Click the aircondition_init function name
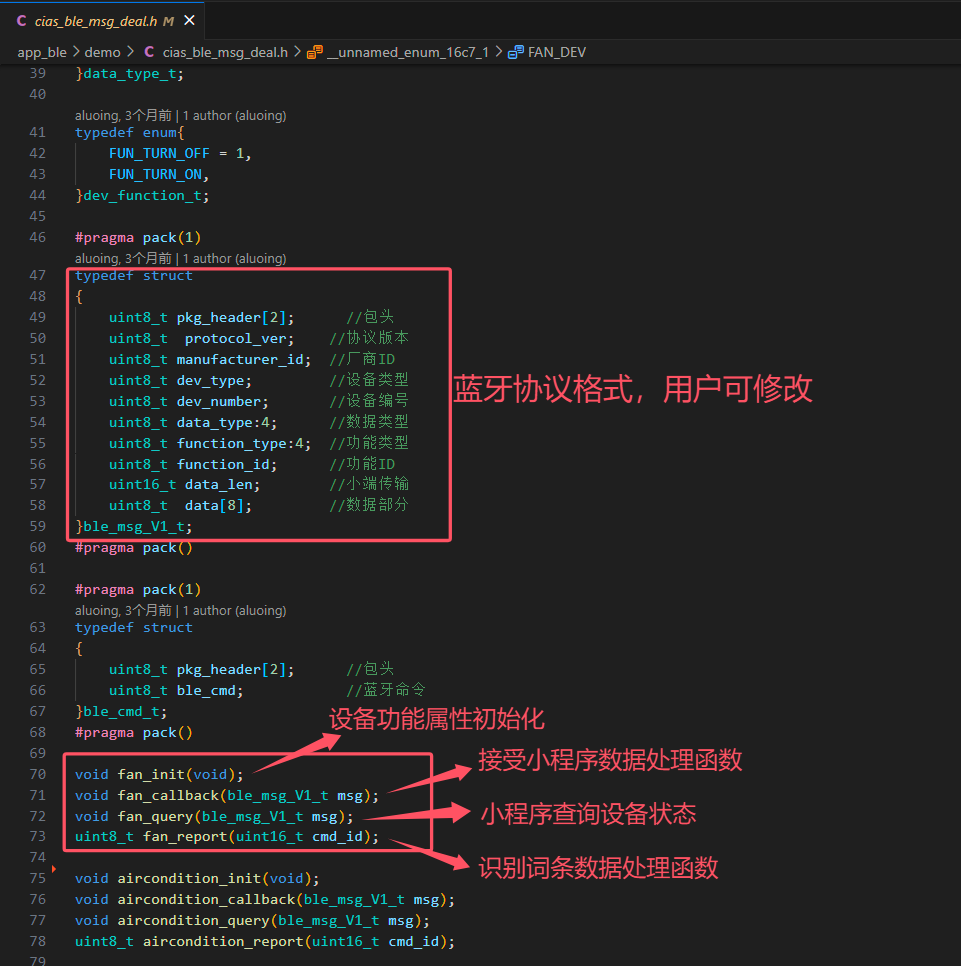Image resolution: width=961 pixels, height=966 pixels. click(189, 878)
